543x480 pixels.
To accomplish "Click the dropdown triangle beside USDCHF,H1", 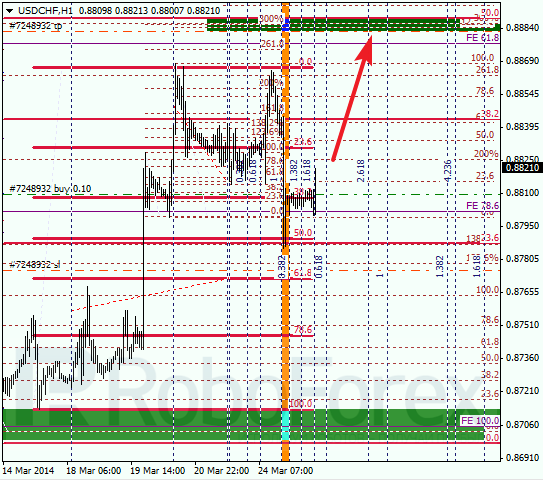I will pyautogui.click(x=9, y=11).
